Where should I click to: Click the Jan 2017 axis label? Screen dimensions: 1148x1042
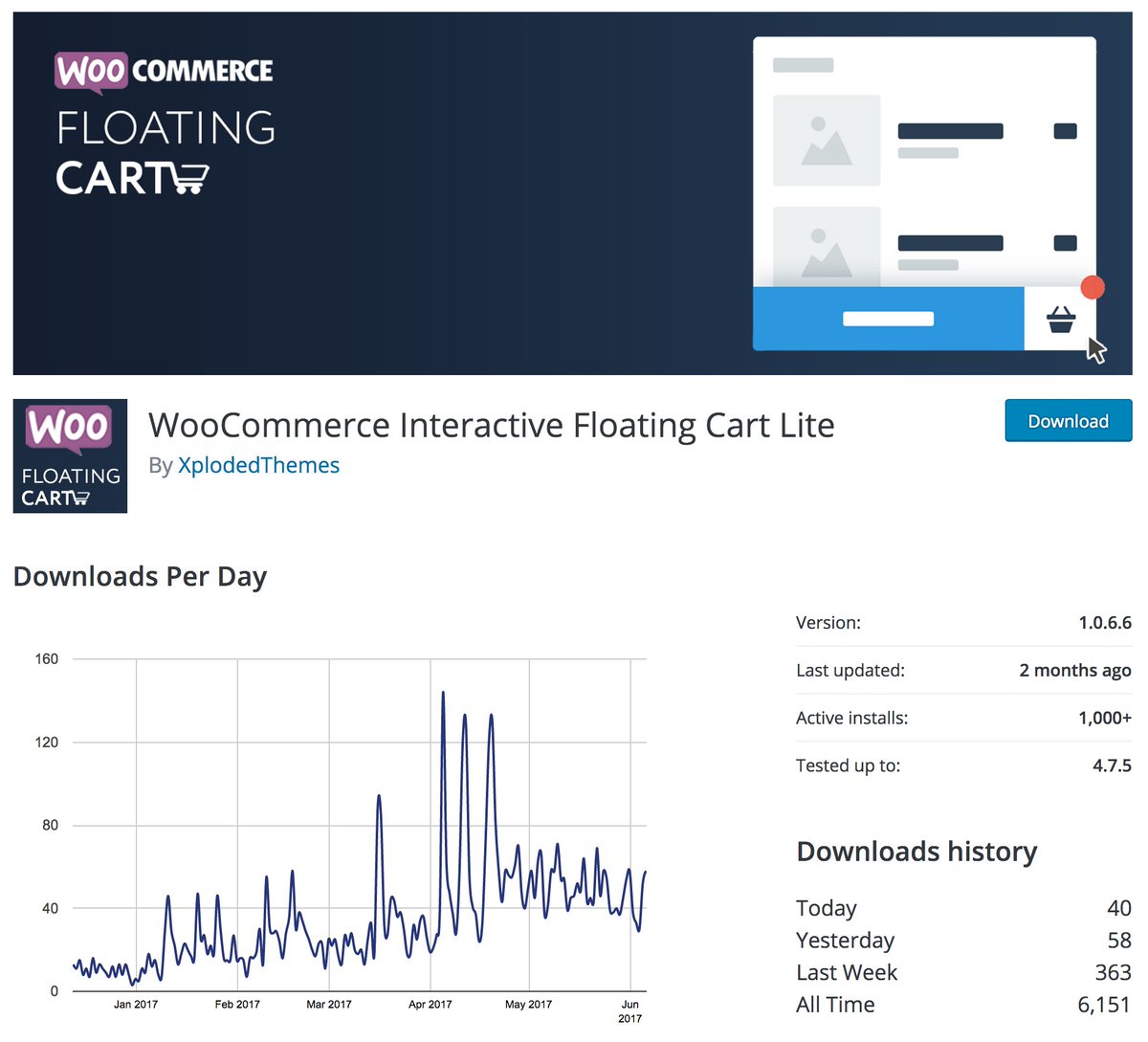136,1005
